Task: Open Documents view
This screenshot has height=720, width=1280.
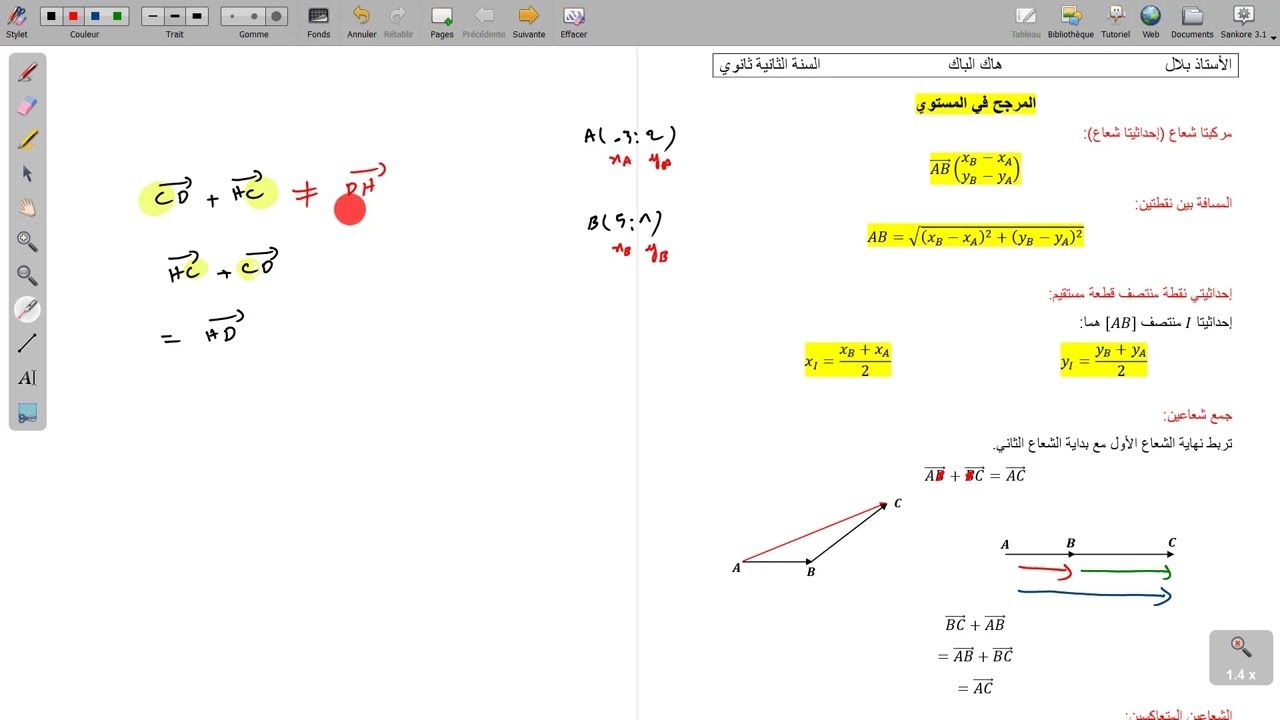Action: click(1192, 21)
